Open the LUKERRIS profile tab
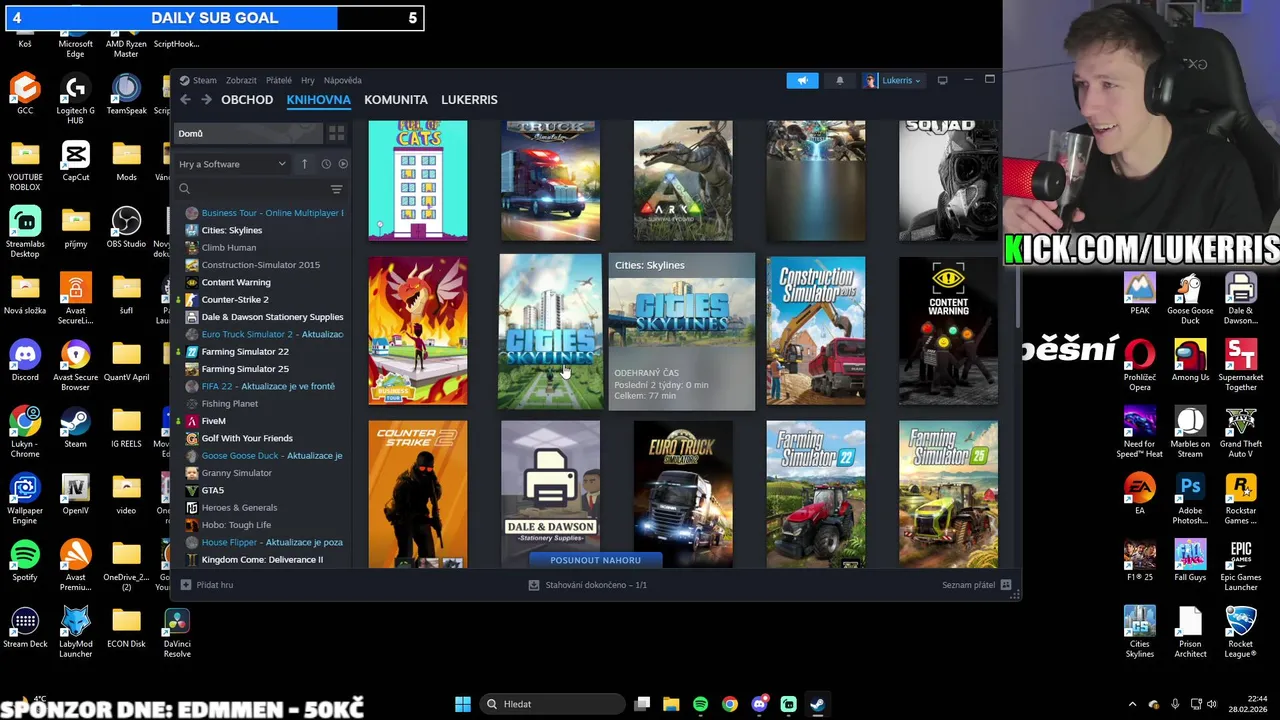1280x720 pixels. (x=469, y=100)
